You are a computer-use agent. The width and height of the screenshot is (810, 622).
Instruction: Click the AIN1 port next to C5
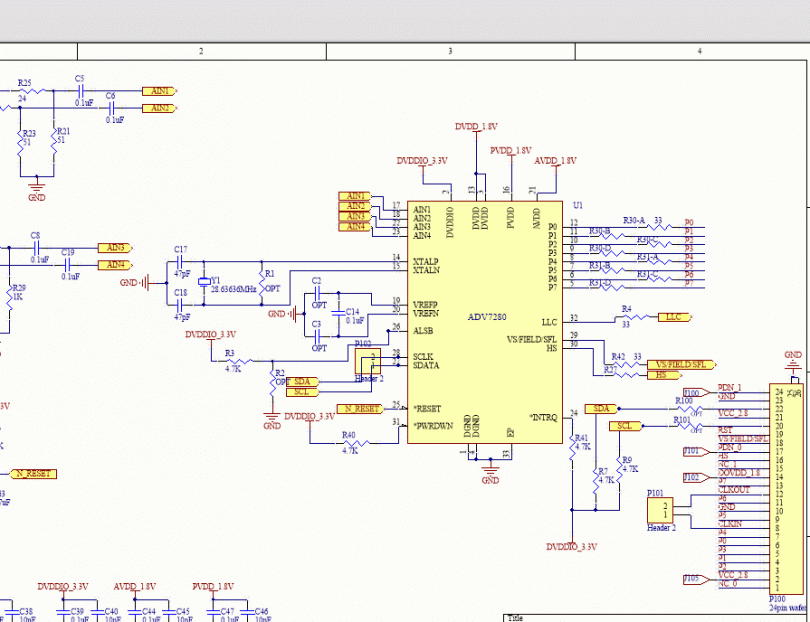160,91
